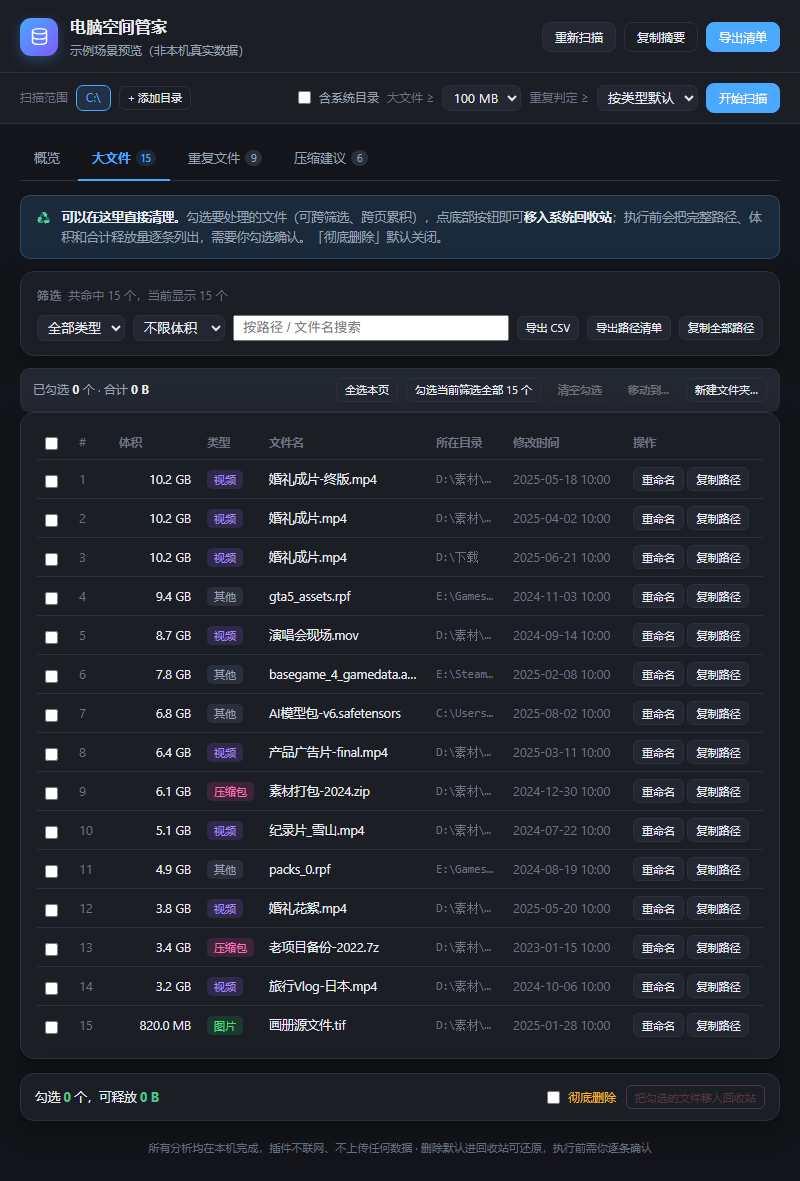800x1181 pixels.
Task: Click the 全选本页 button
Action: tap(367, 390)
